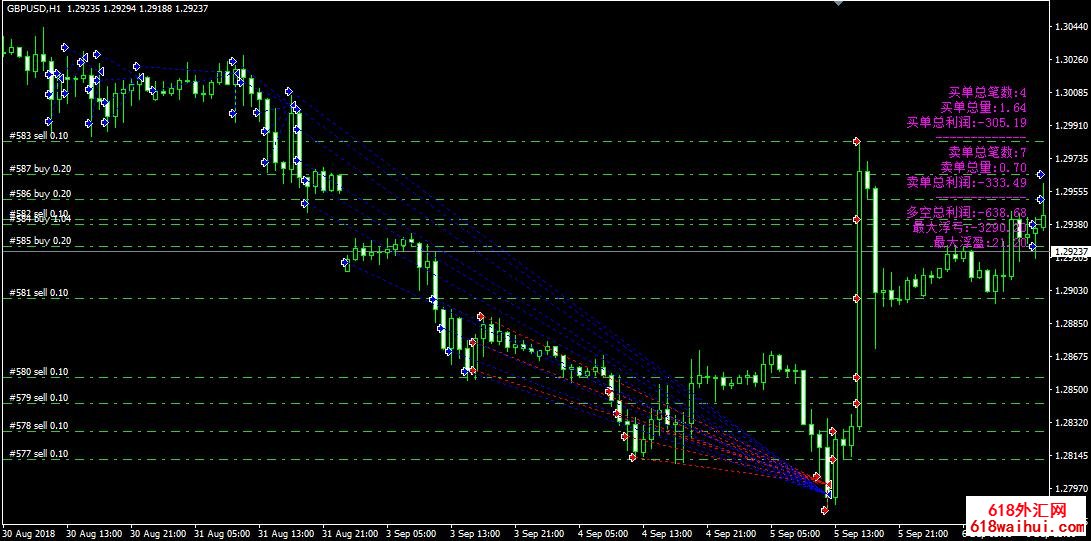1091x541 pixels.
Task: Click the 31 Aug 13:00 time label
Action: [x=285, y=533]
